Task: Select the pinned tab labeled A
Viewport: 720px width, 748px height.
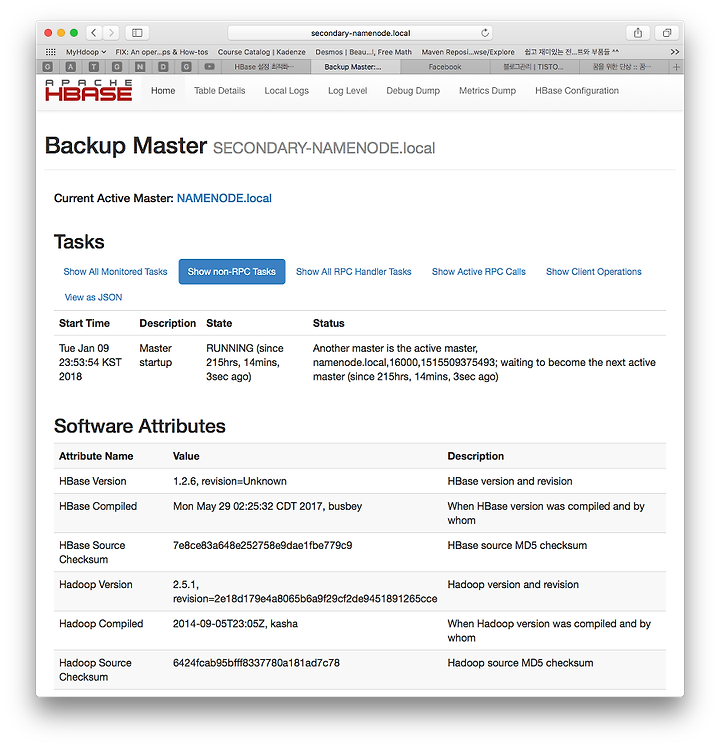Action: (71, 67)
